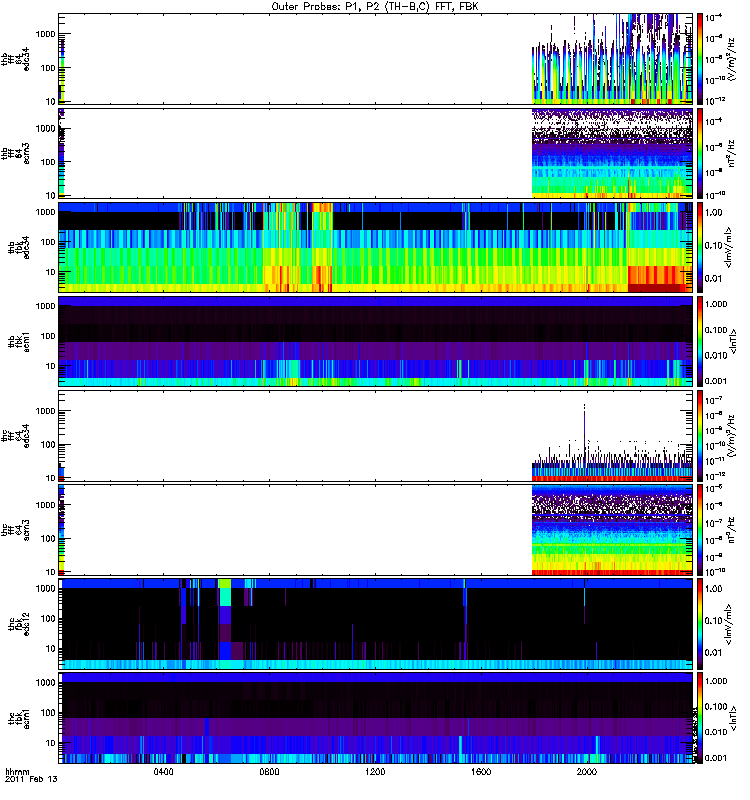Select the color bar of the thb fbk edc34 panel
The width and height of the screenshot is (750, 800).
tap(702, 247)
